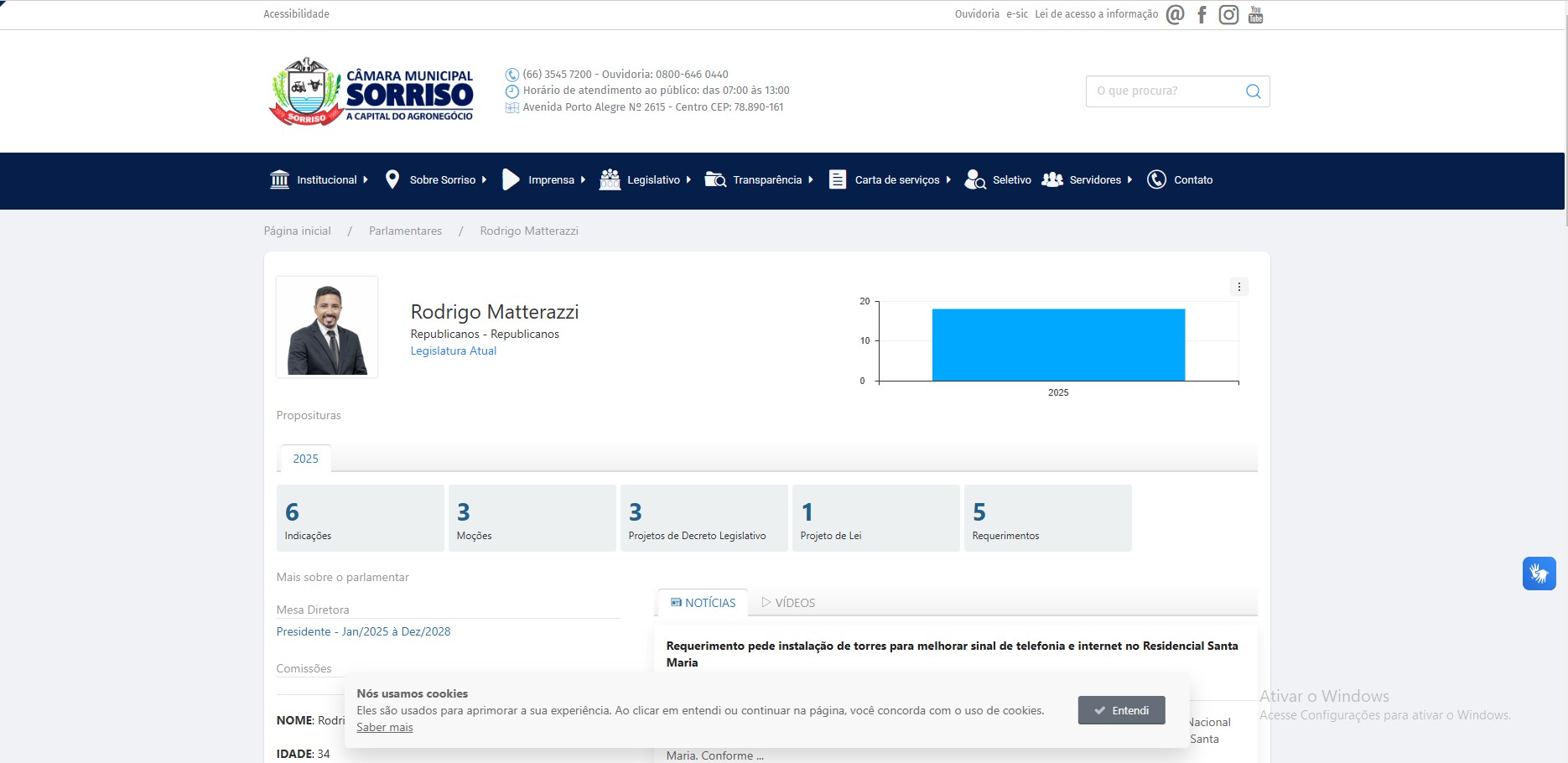Expand the Legislativo dropdown menu
Image resolution: width=1568 pixels, height=763 pixels.
[x=646, y=180]
